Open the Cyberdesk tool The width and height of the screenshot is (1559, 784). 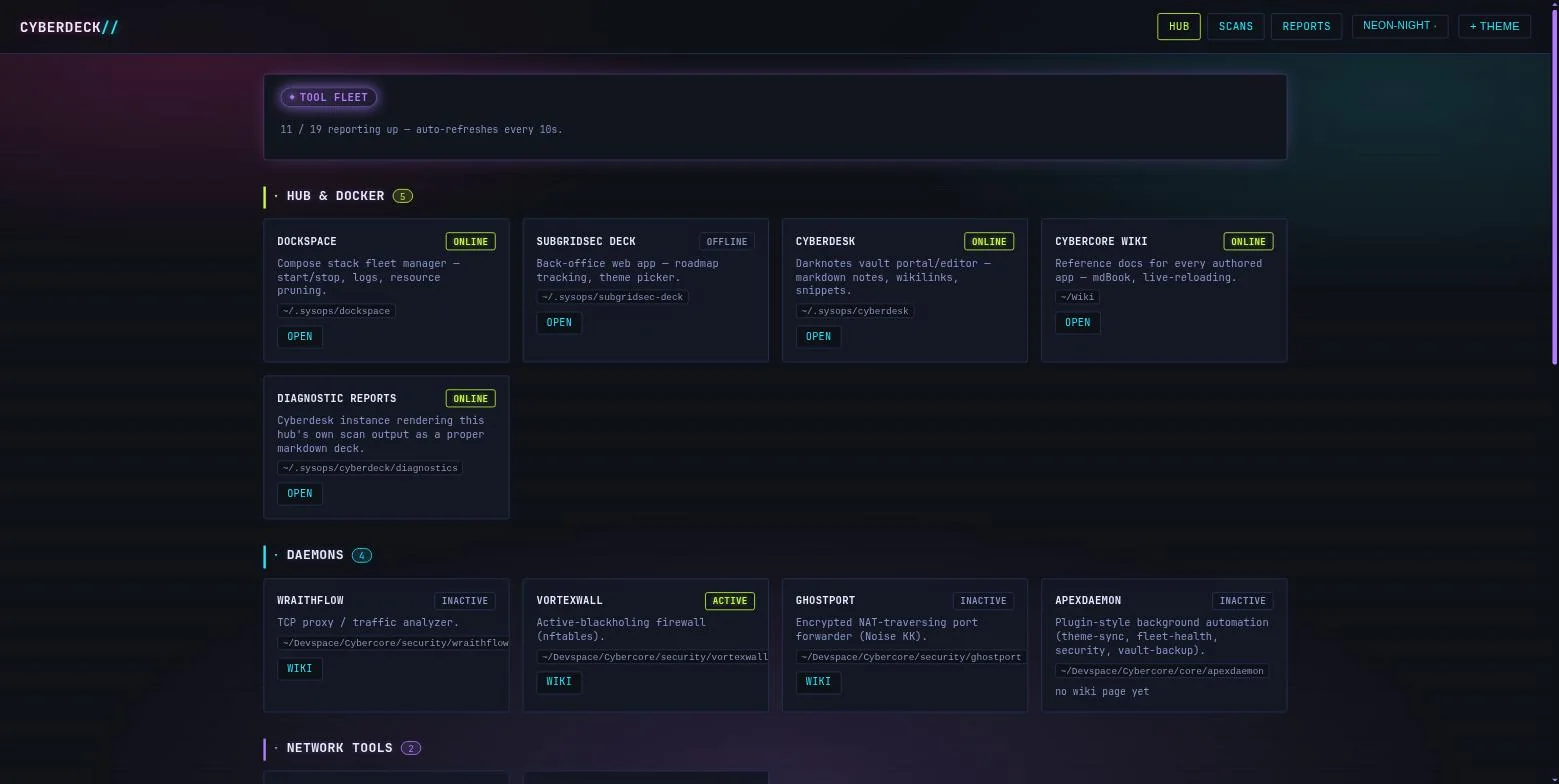(x=818, y=336)
